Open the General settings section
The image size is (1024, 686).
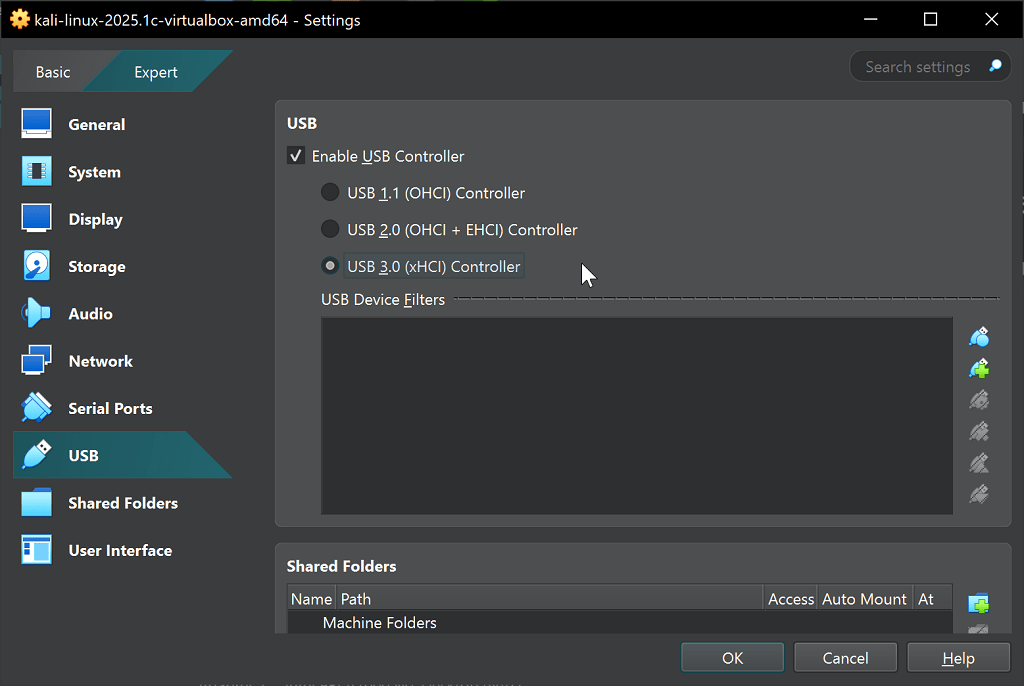[123, 124]
